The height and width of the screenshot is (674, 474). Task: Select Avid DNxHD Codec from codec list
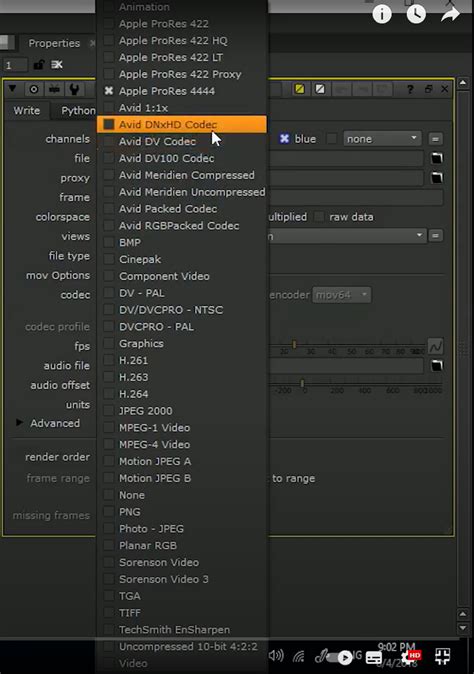click(181, 125)
